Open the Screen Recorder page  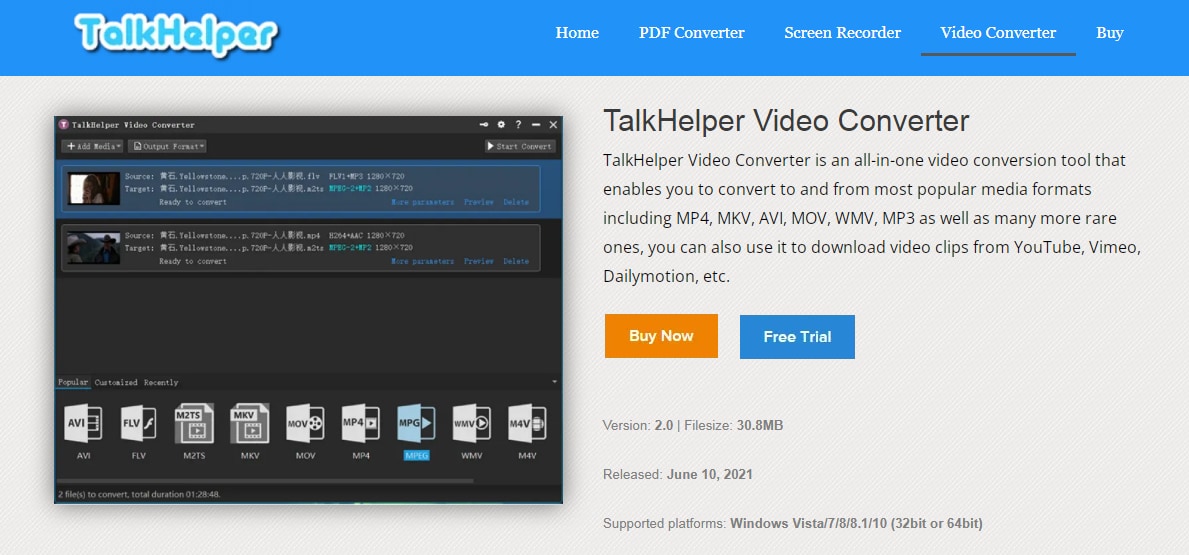coord(842,33)
